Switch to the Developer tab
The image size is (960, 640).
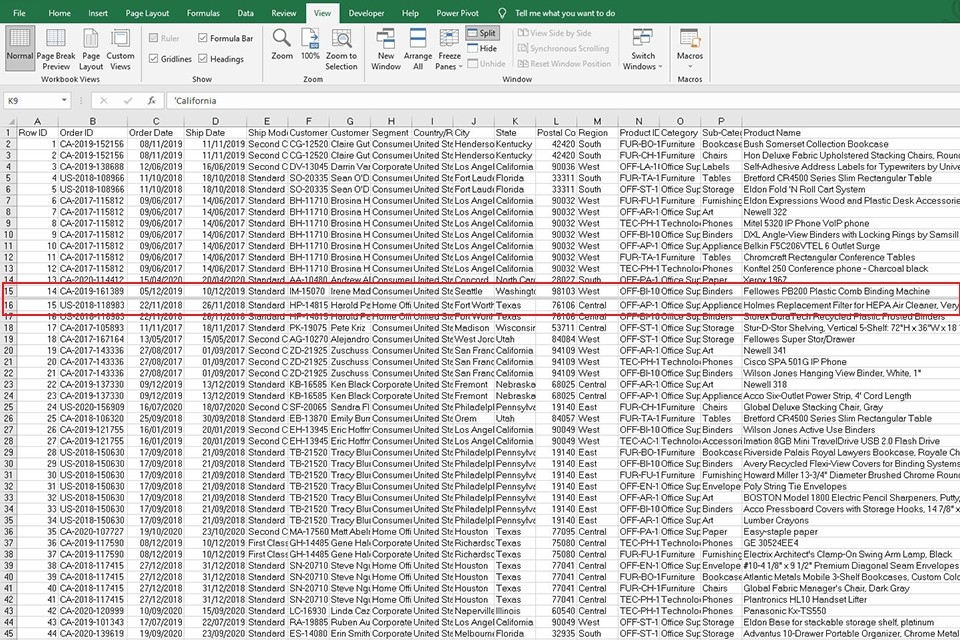[x=366, y=13]
